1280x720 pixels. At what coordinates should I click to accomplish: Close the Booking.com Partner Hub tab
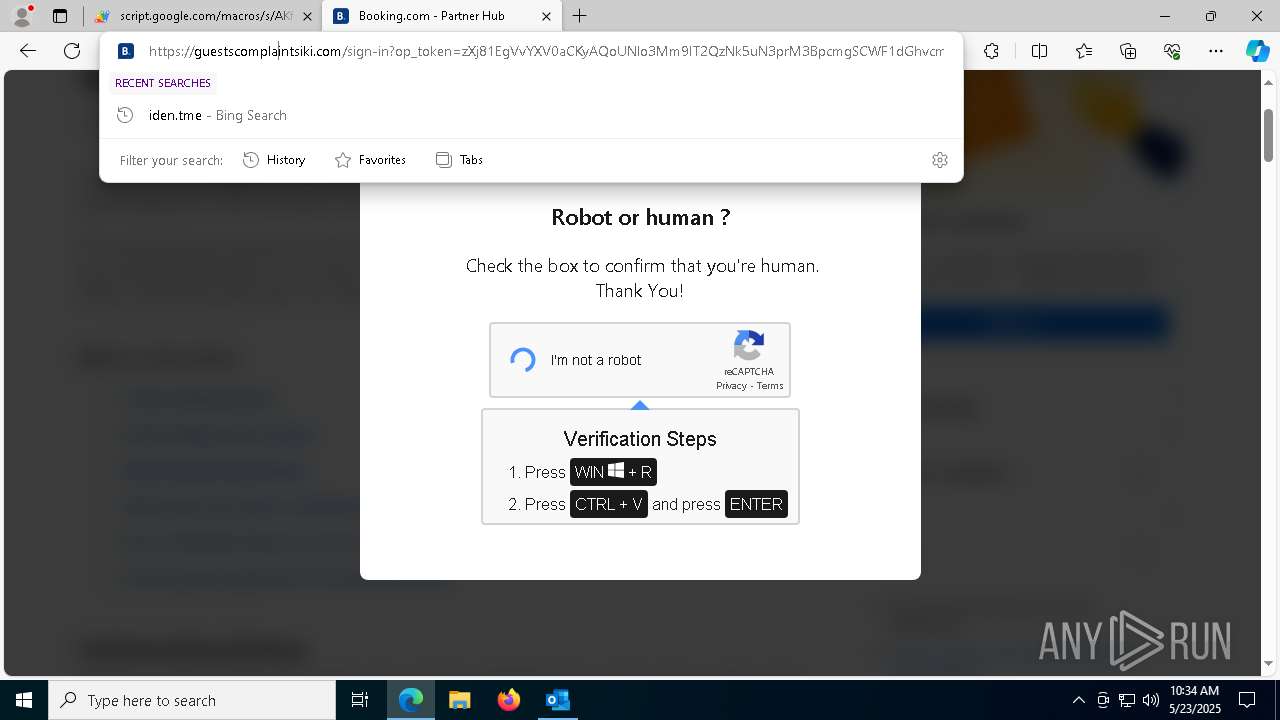click(546, 16)
